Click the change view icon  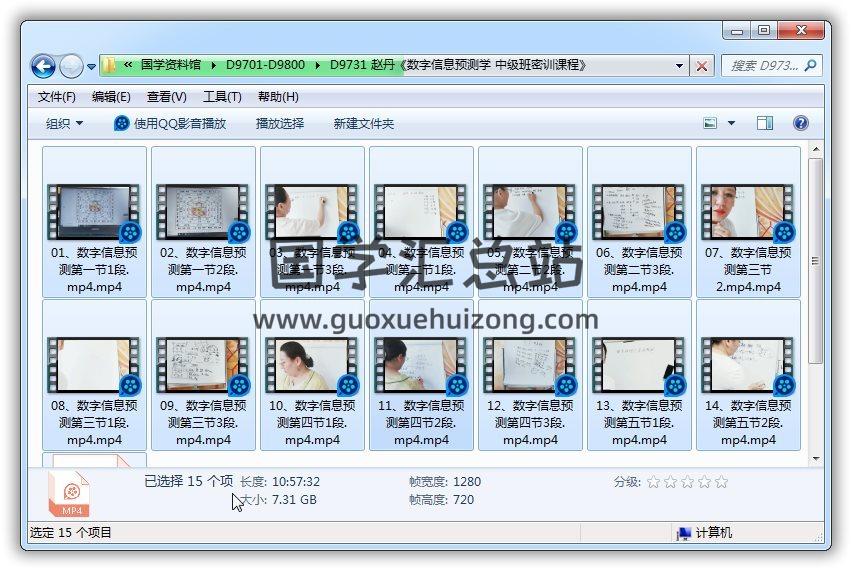pyautogui.click(x=711, y=123)
